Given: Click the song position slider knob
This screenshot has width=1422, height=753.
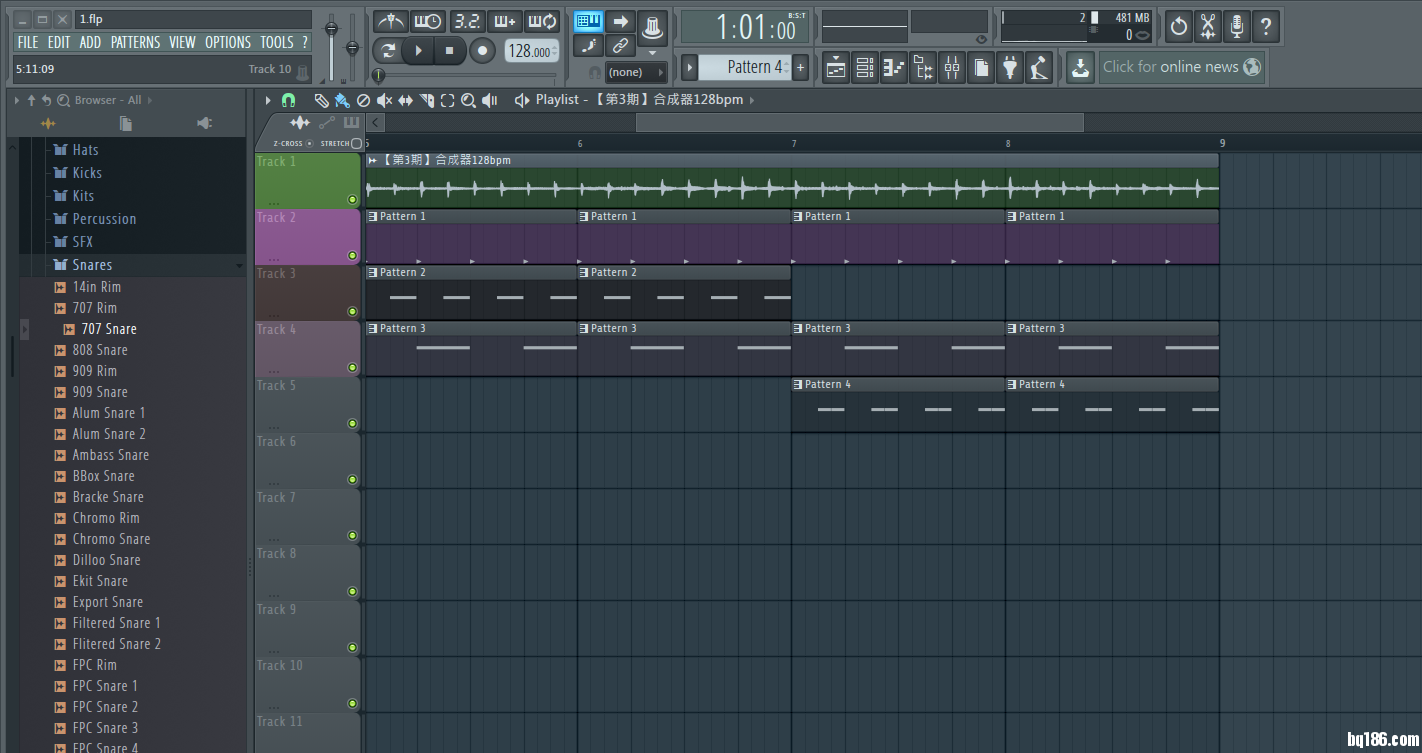Looking at the screenshot, I should pyautogui.click(x=378, y=75).
